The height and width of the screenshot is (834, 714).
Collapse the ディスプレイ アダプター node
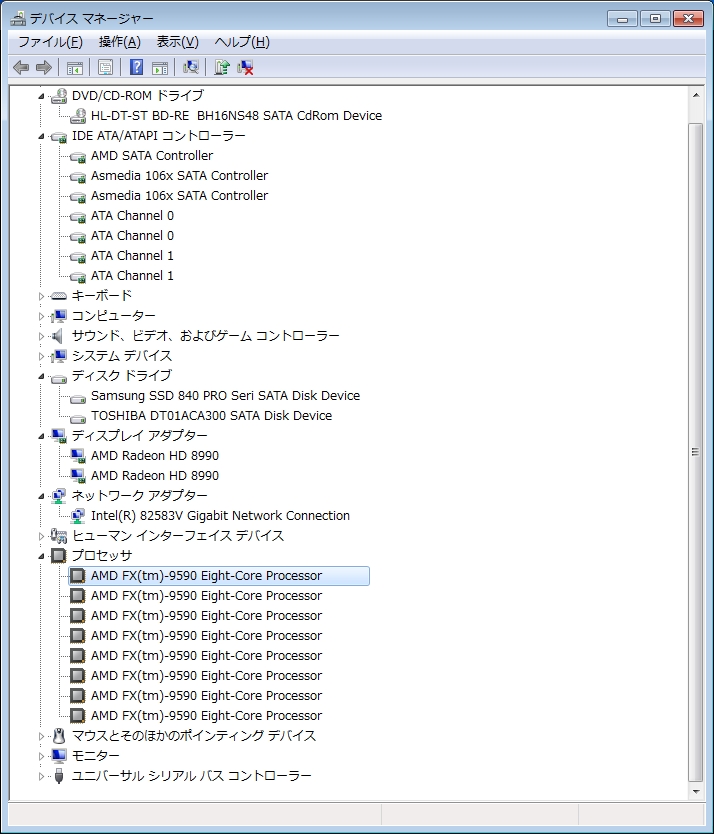coord(41,437)
